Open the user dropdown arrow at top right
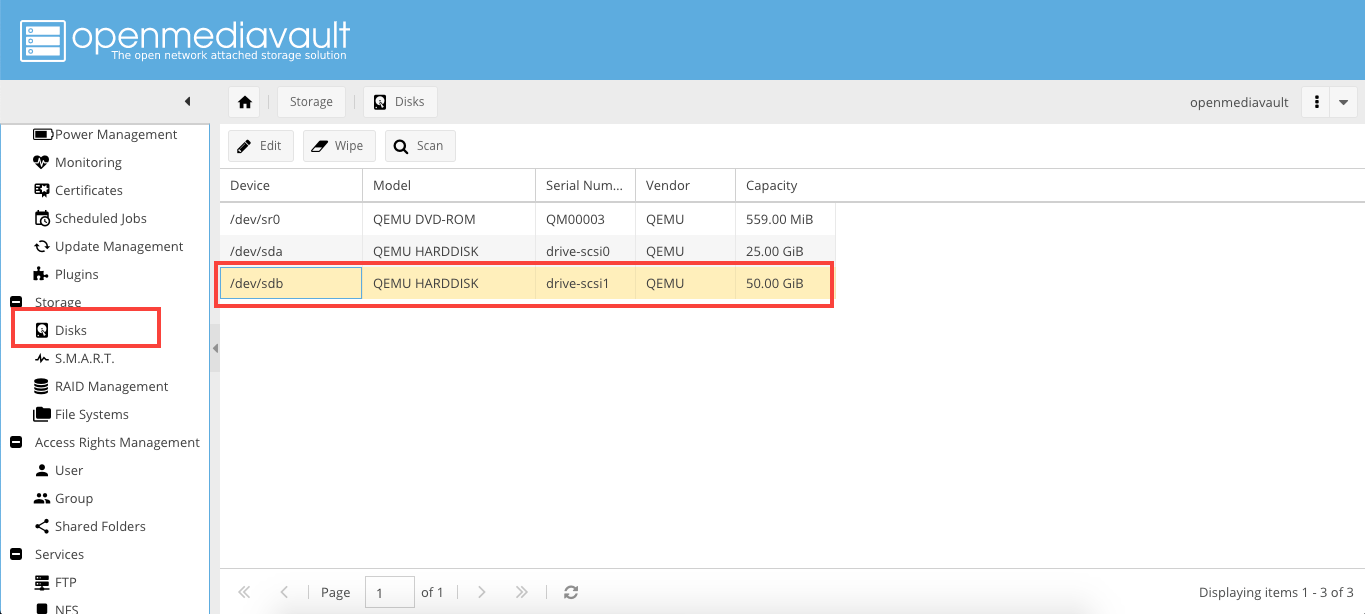The height and width of the screenshot is (614, 1365). 1343,102
